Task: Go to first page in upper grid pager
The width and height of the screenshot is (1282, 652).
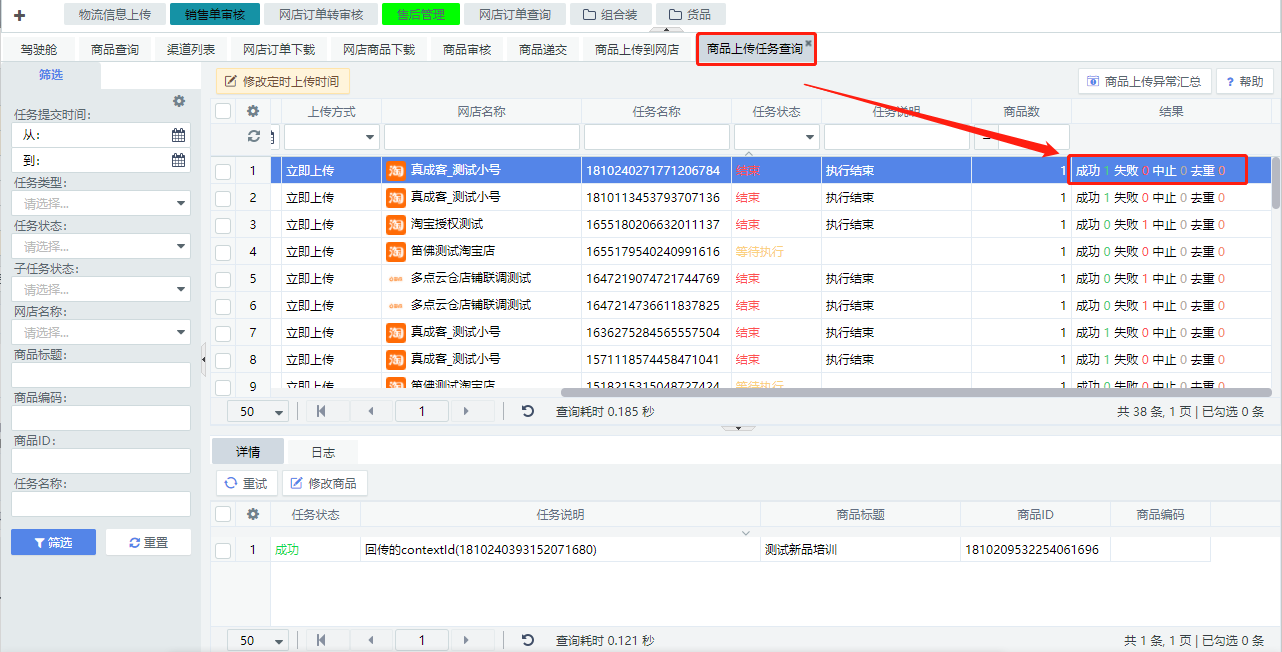Action: tap(321, 411)
